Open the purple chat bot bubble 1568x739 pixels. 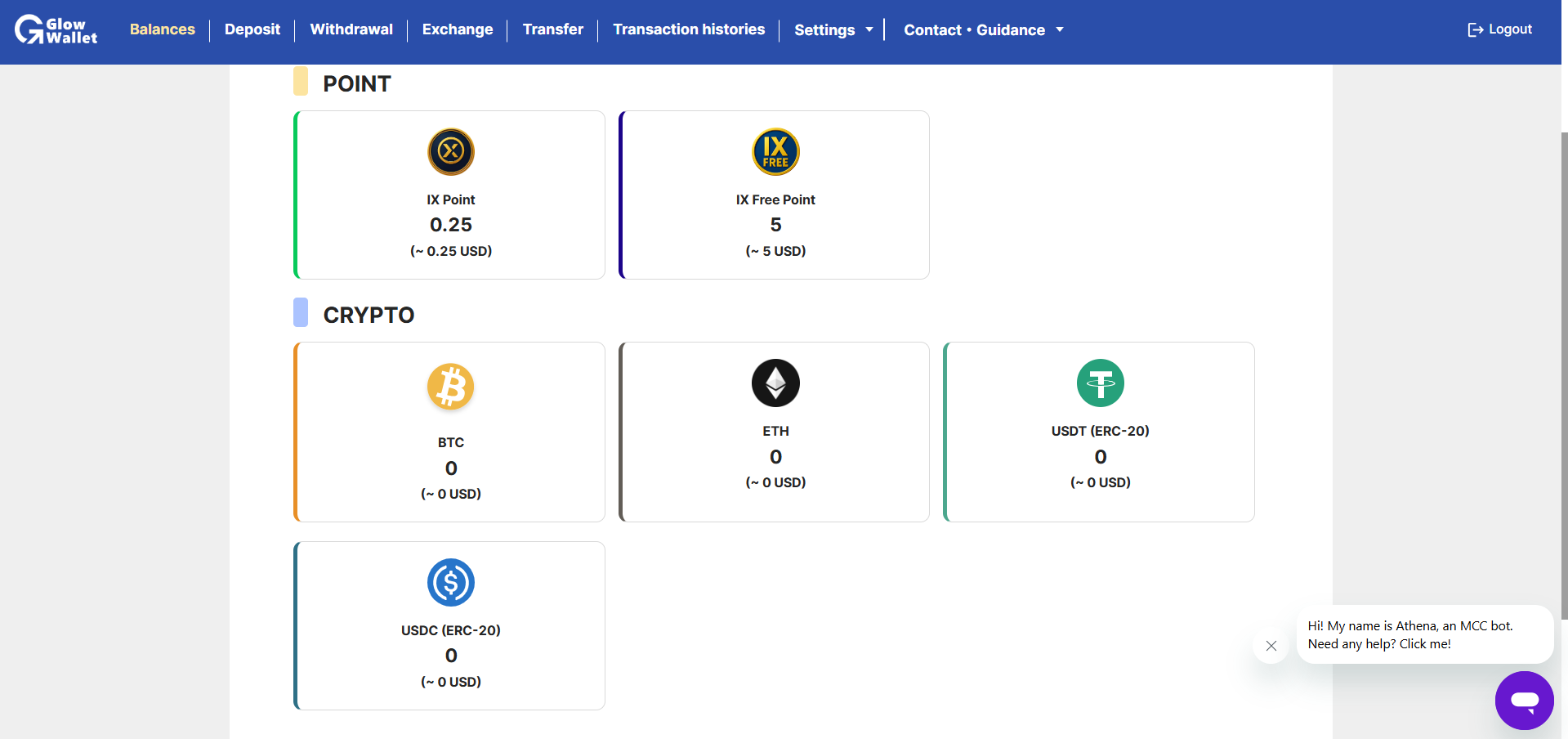coord(1525,701)
